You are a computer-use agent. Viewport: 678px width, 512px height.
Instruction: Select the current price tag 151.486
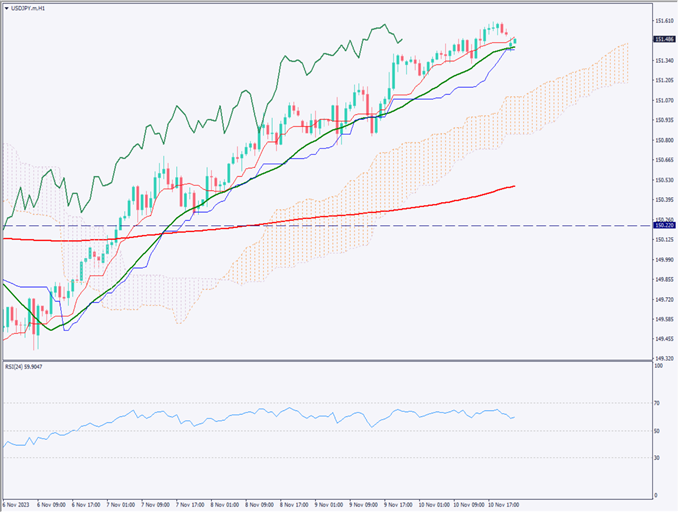point(662,39)
